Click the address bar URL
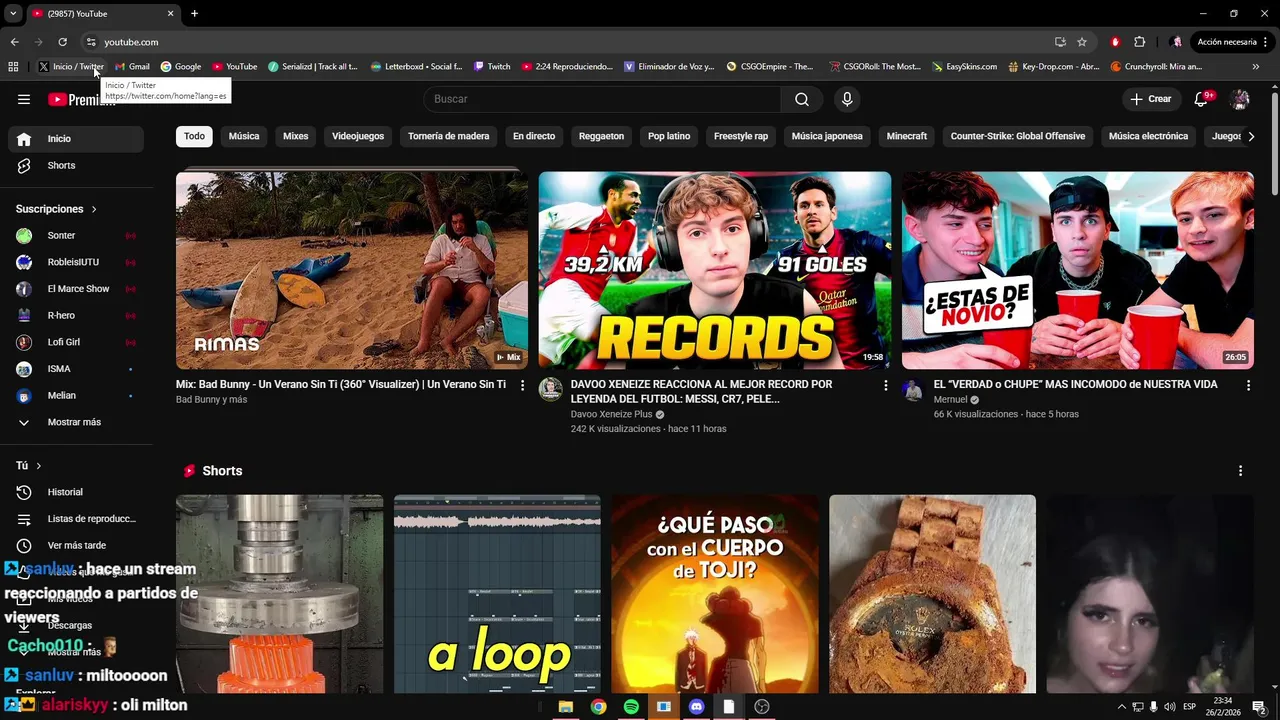The height and width of the screenshot is (720, 1280). [x=131, y=42]
